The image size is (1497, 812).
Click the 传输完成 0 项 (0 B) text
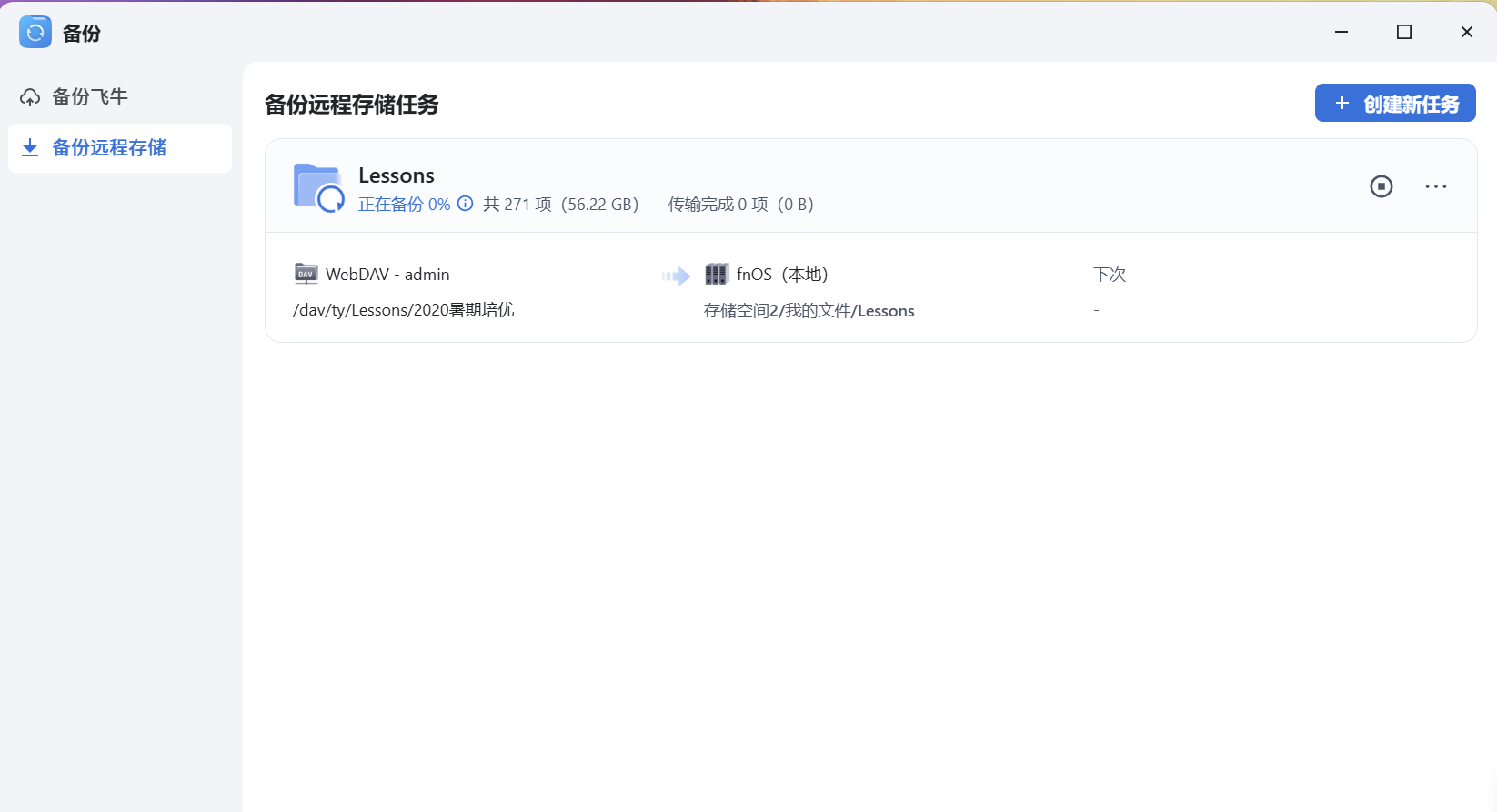pyautogui.click(x=741, y=205)
